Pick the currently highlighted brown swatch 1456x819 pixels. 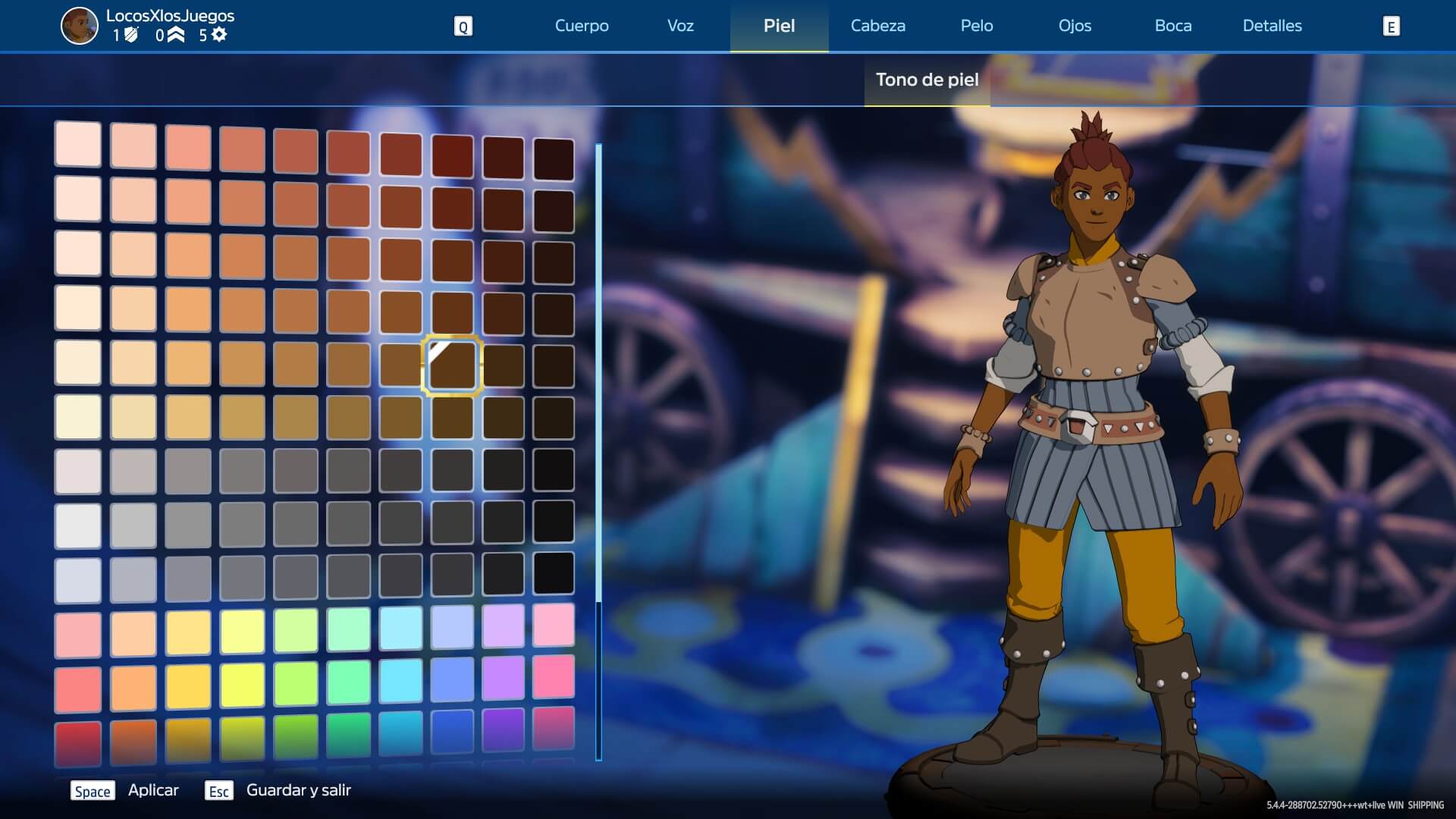[x=453, y=366]
